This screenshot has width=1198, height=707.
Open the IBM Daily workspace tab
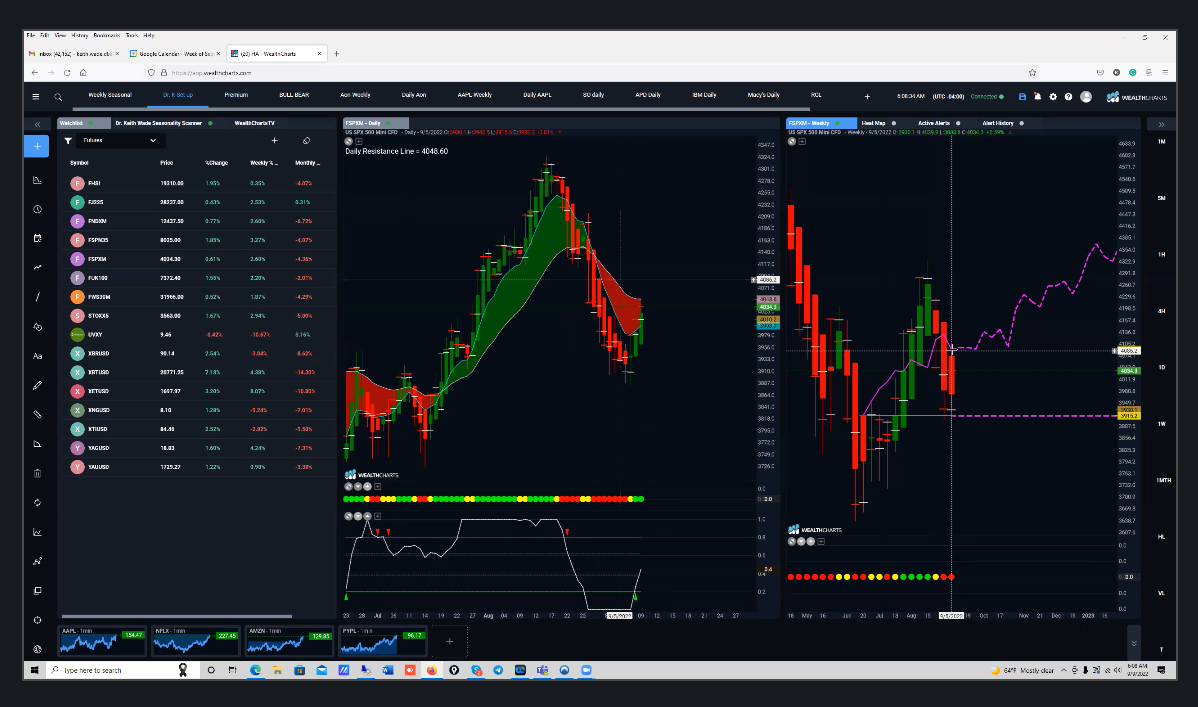click(704, 95)
